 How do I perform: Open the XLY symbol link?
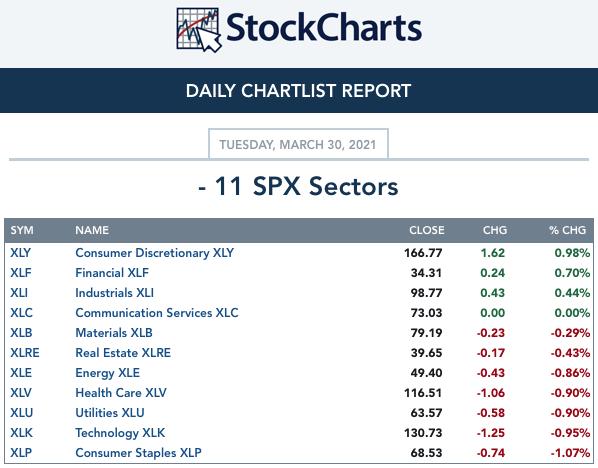[21, 253]
